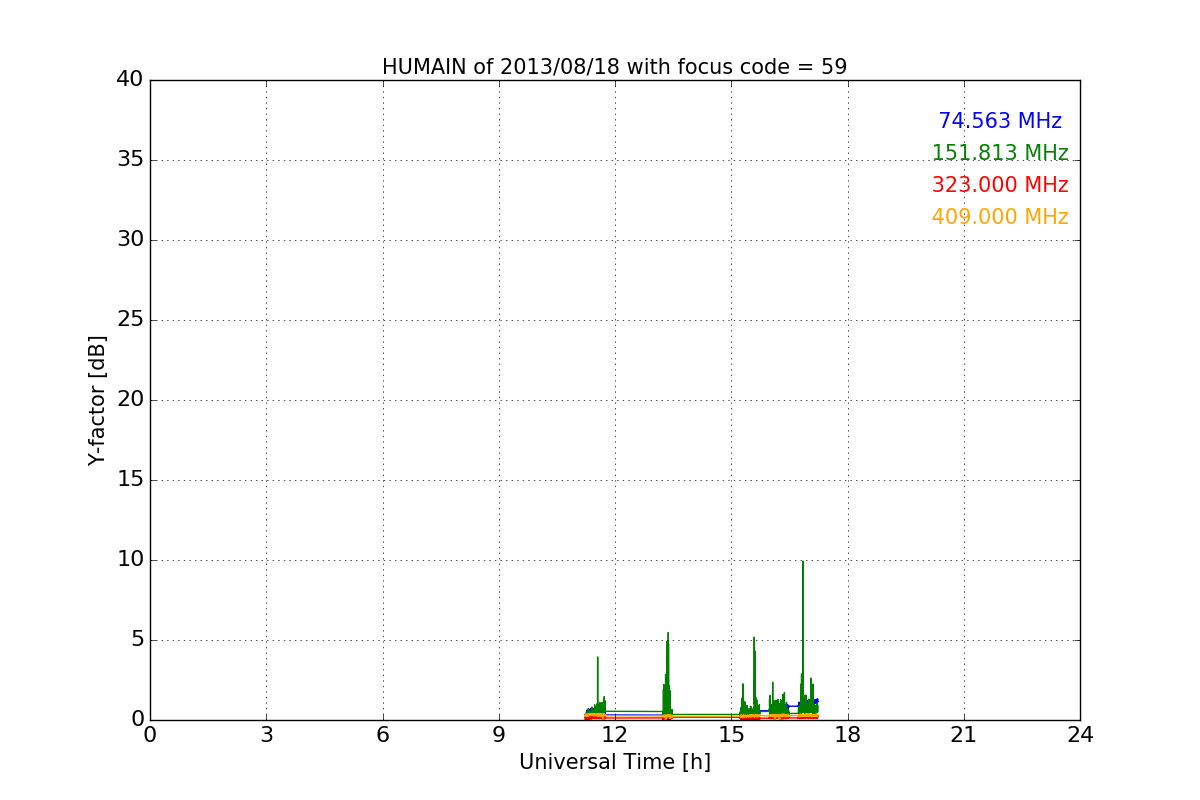Click the Y-factor [dB] axis label

[x=97, y=400]
